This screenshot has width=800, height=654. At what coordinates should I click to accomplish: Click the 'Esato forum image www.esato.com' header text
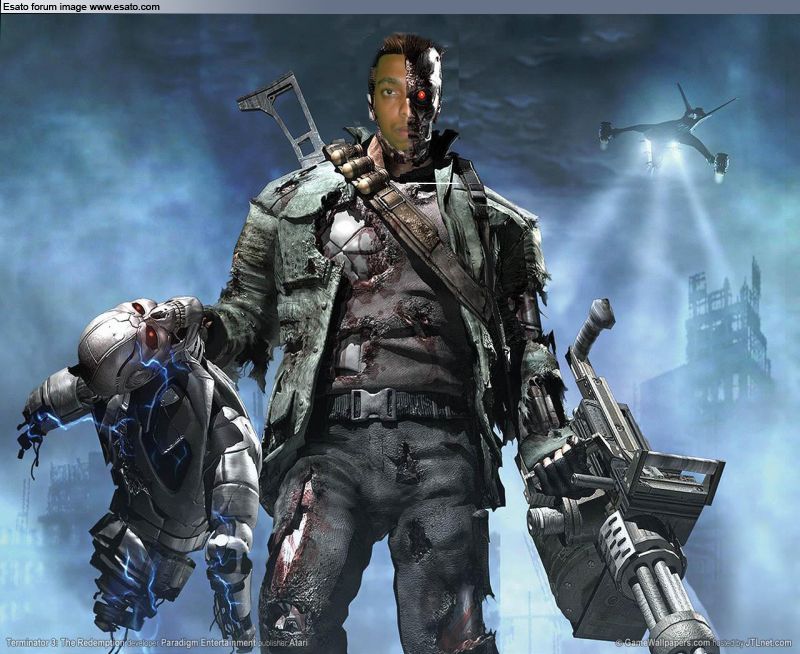(x=81, y=7)
